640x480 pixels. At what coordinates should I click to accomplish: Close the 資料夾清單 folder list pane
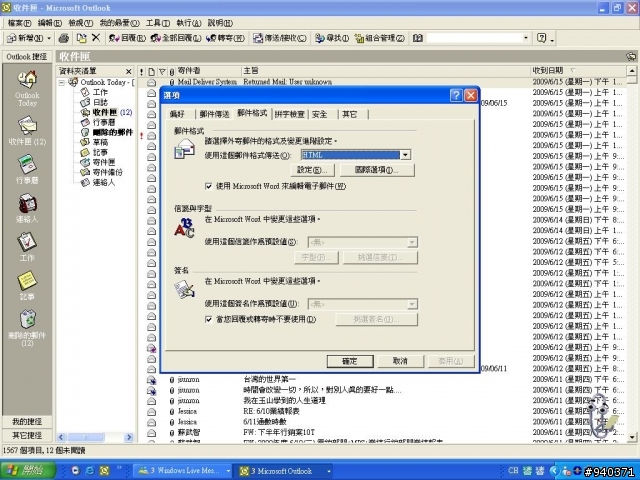[129, 71]
